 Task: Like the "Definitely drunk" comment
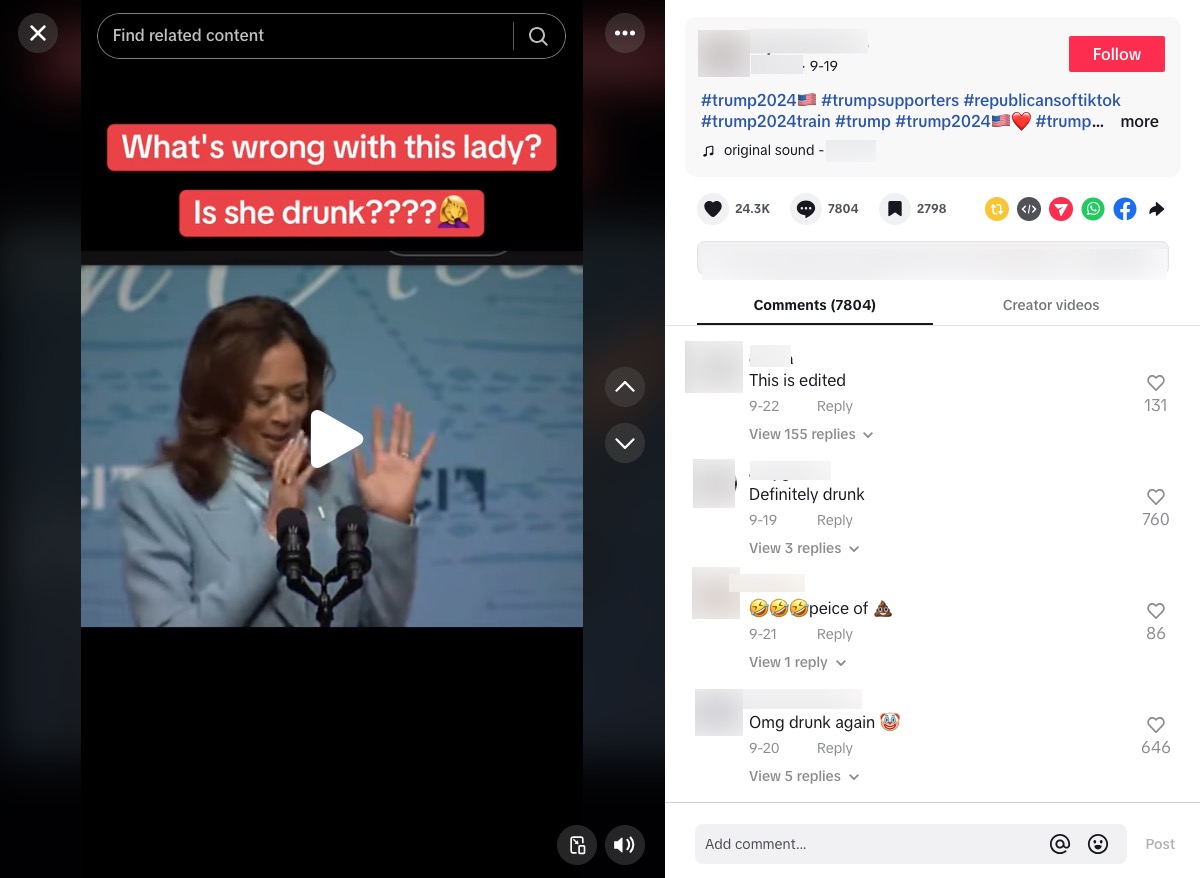[1155, 497]
